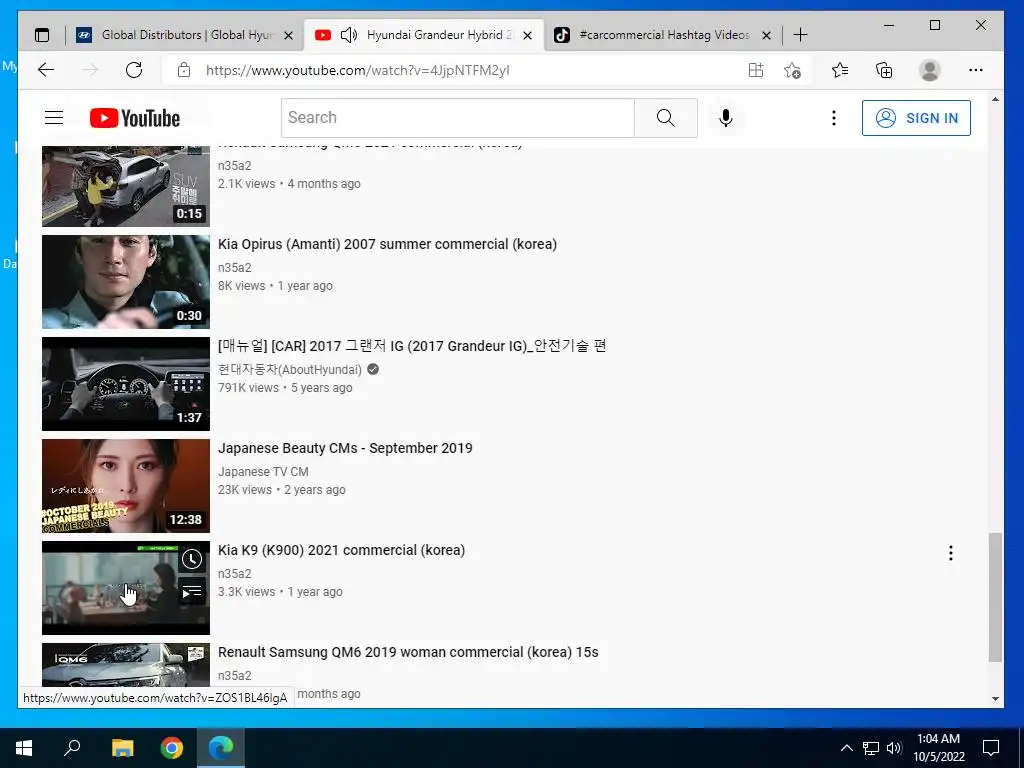Click the Microsoft Edge taskbar icon
Viewport: 1024px width, 768px height.
[x=221, y=748]
